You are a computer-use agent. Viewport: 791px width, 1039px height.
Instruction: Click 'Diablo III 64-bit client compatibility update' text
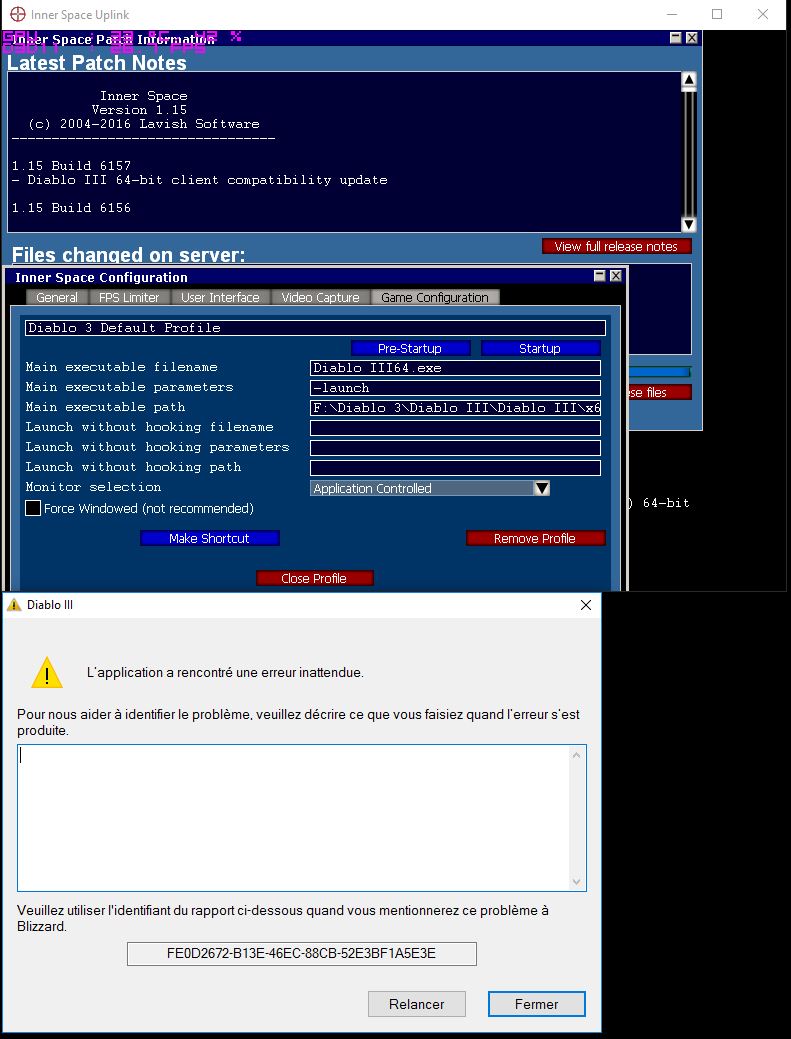click(x=207, y=180)
